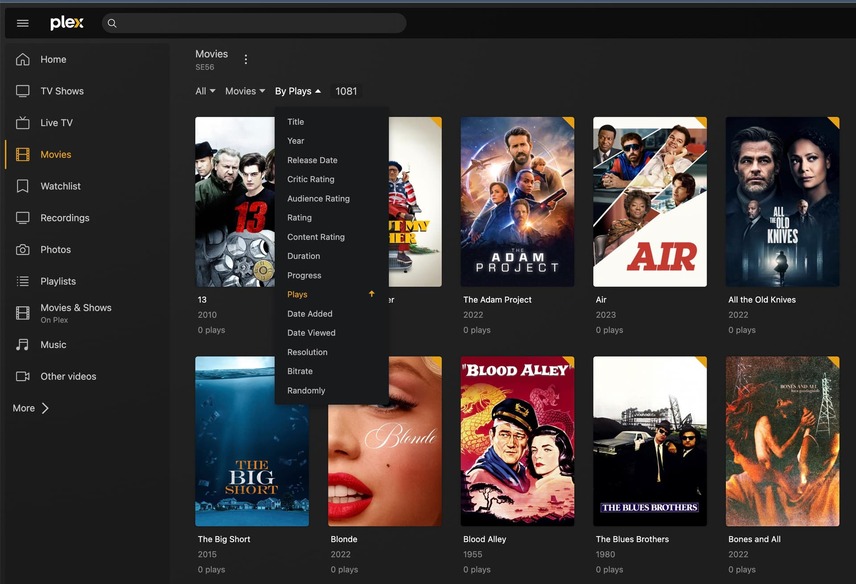Open the All filter dropdown
This screenshot has height=584, width=856.
point(205,91)
